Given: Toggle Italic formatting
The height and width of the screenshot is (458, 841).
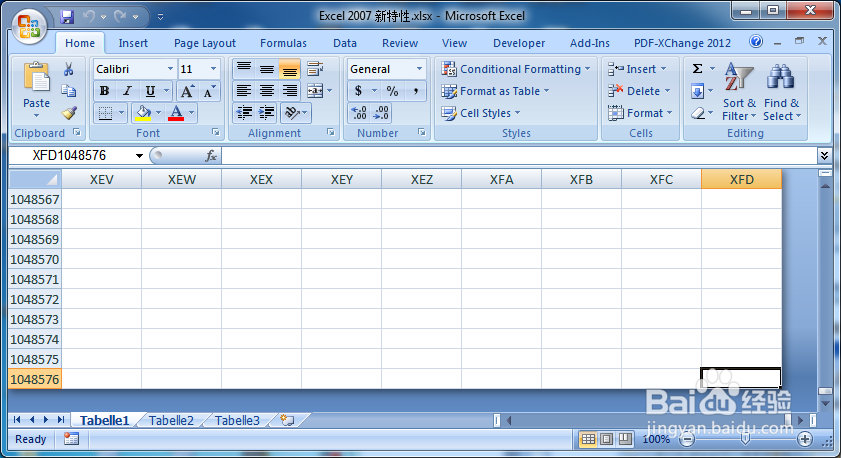Looking at the screenshot, I should click(127, 91).
